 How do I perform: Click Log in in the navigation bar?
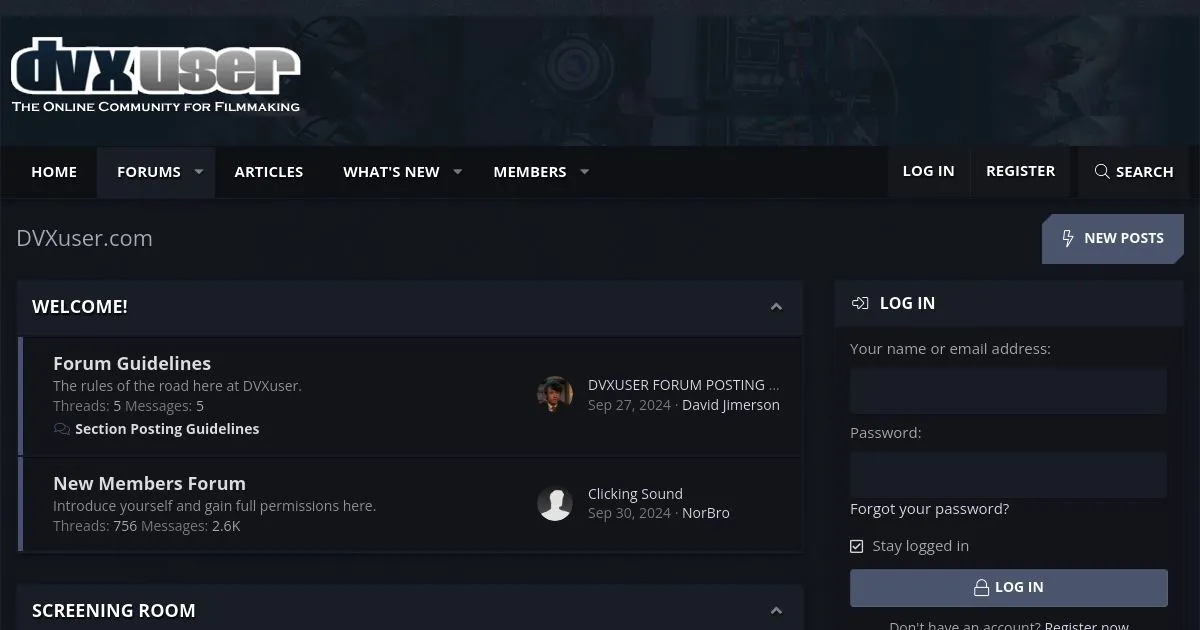coord(929,171)
